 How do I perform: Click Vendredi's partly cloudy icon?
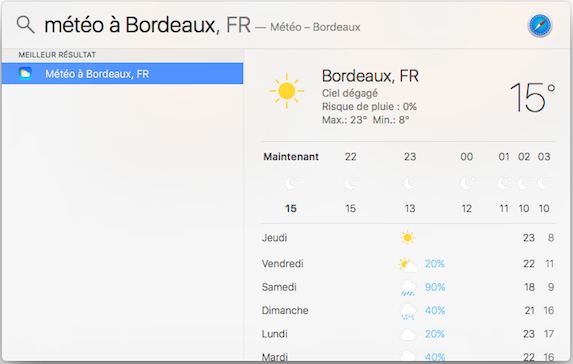408,264
